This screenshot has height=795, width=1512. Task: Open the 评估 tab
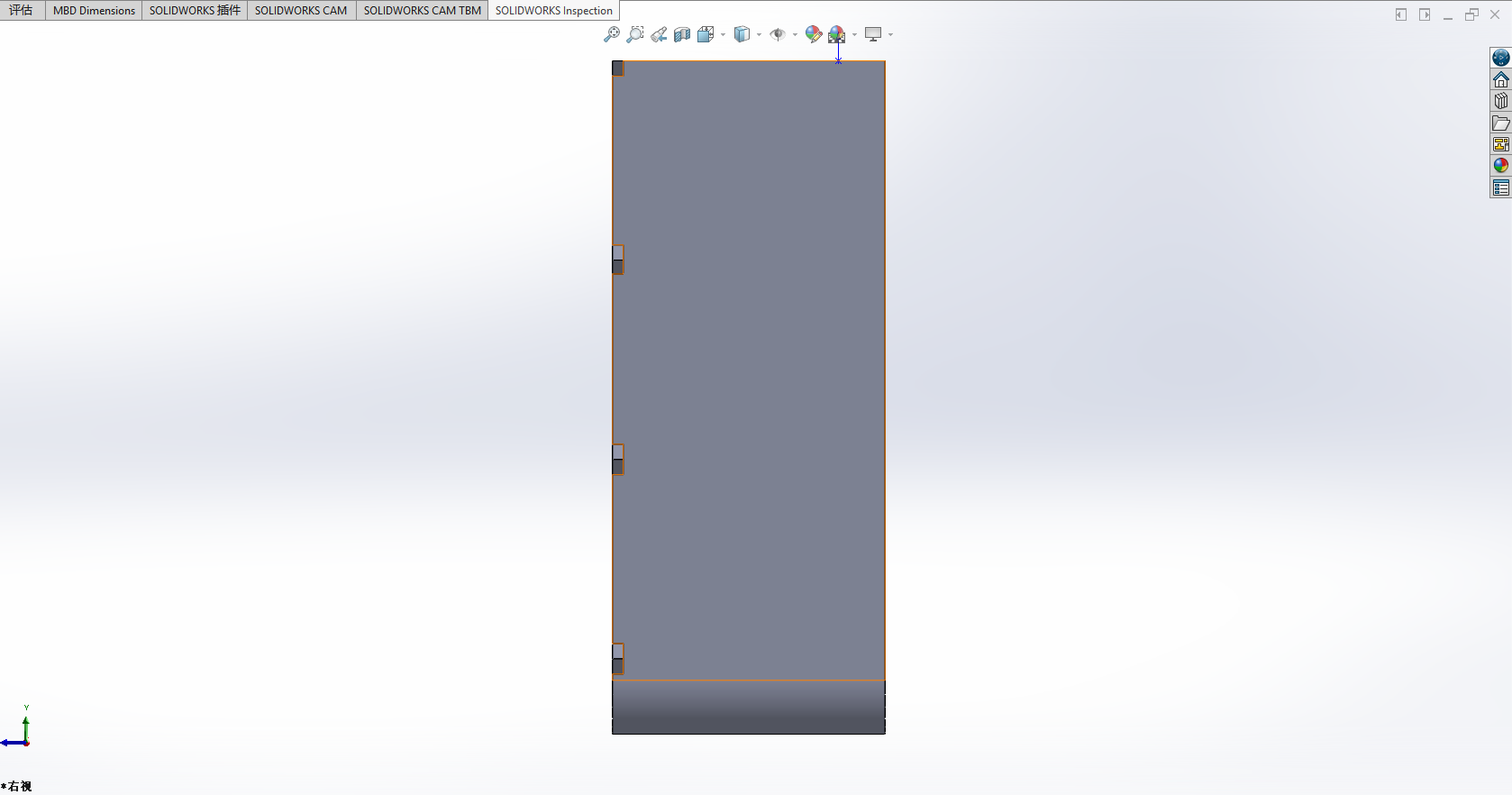click(x=21, y=11)
